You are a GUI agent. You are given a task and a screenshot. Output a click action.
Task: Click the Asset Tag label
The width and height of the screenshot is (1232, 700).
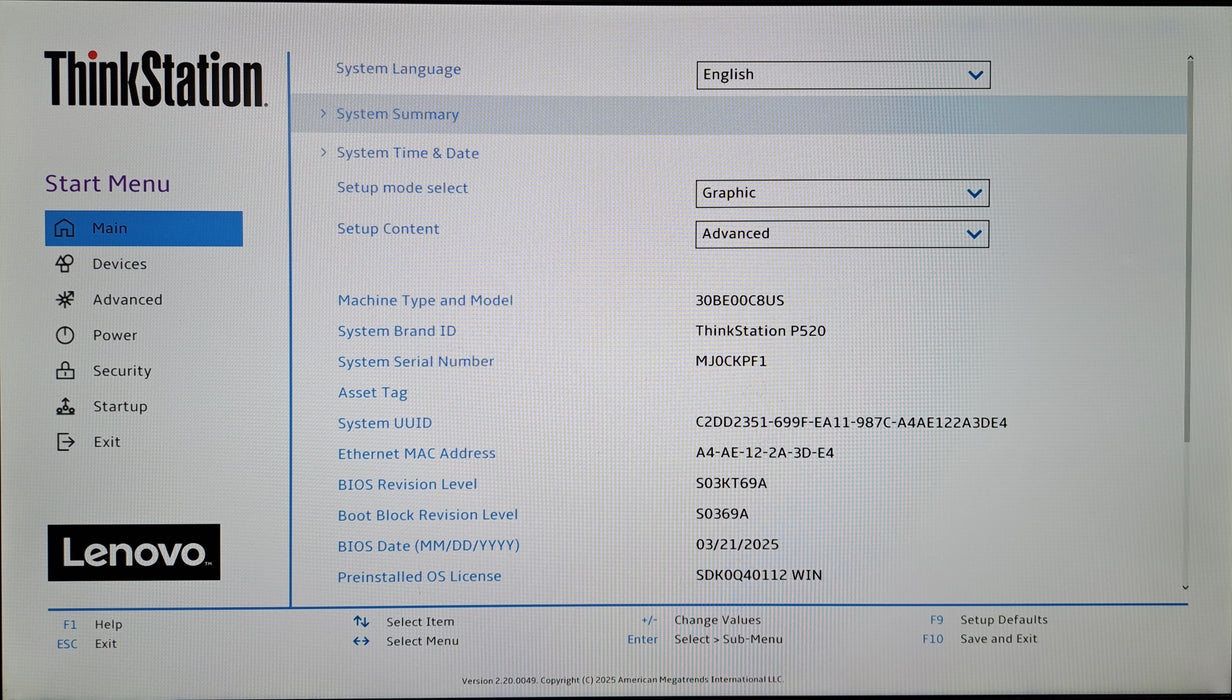(x=372, y=393)
